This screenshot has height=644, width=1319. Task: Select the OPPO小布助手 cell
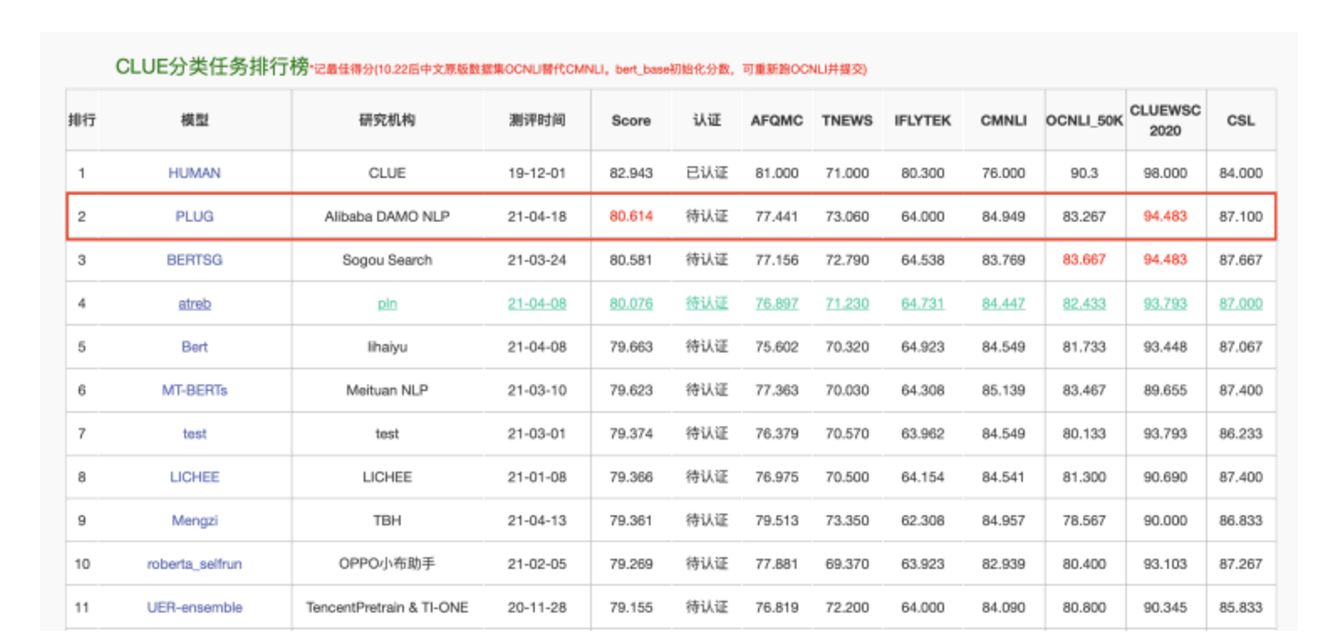tap(387, 564)
